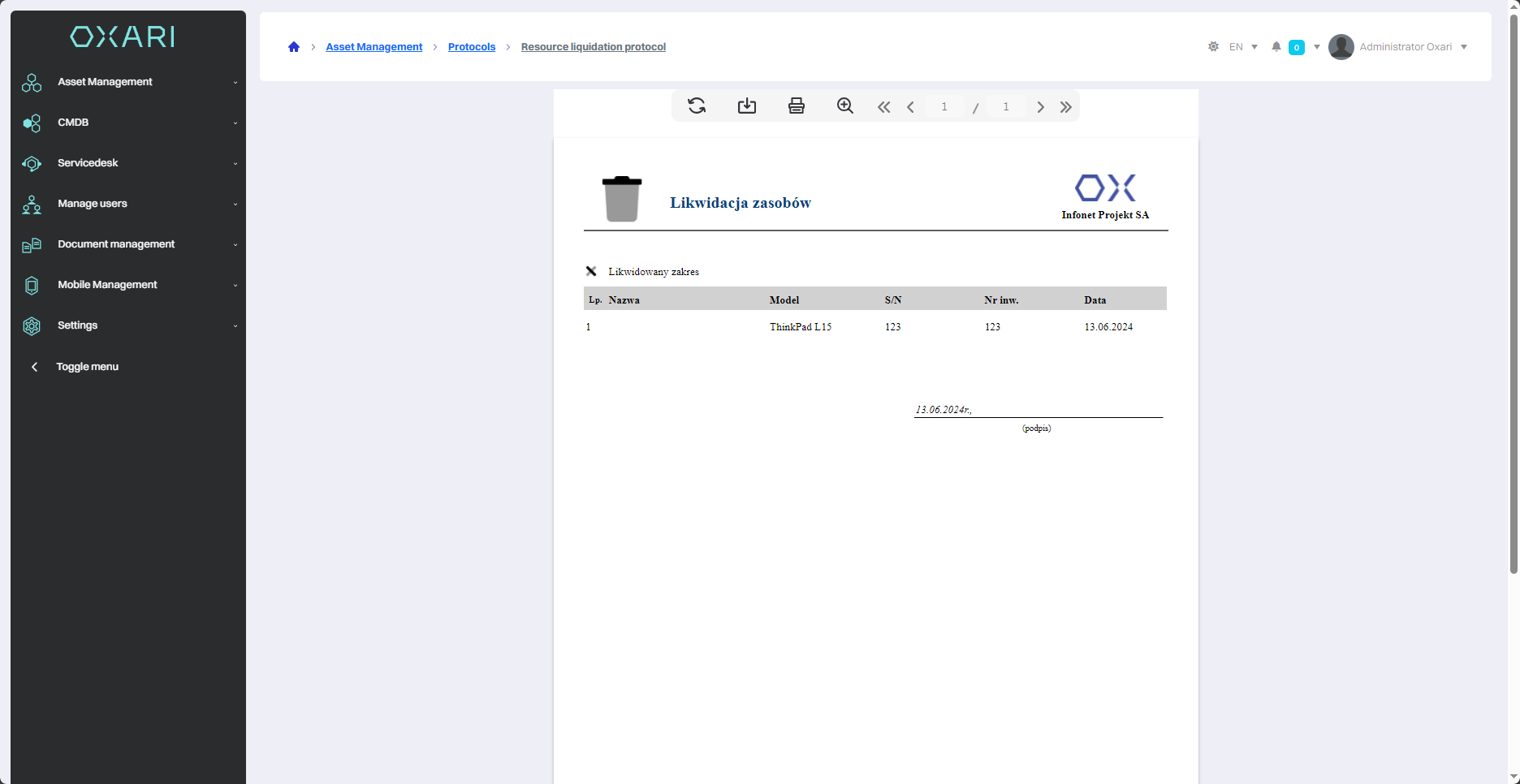
Task: Toggle the theme settings gear icon
Action: 1213,47
